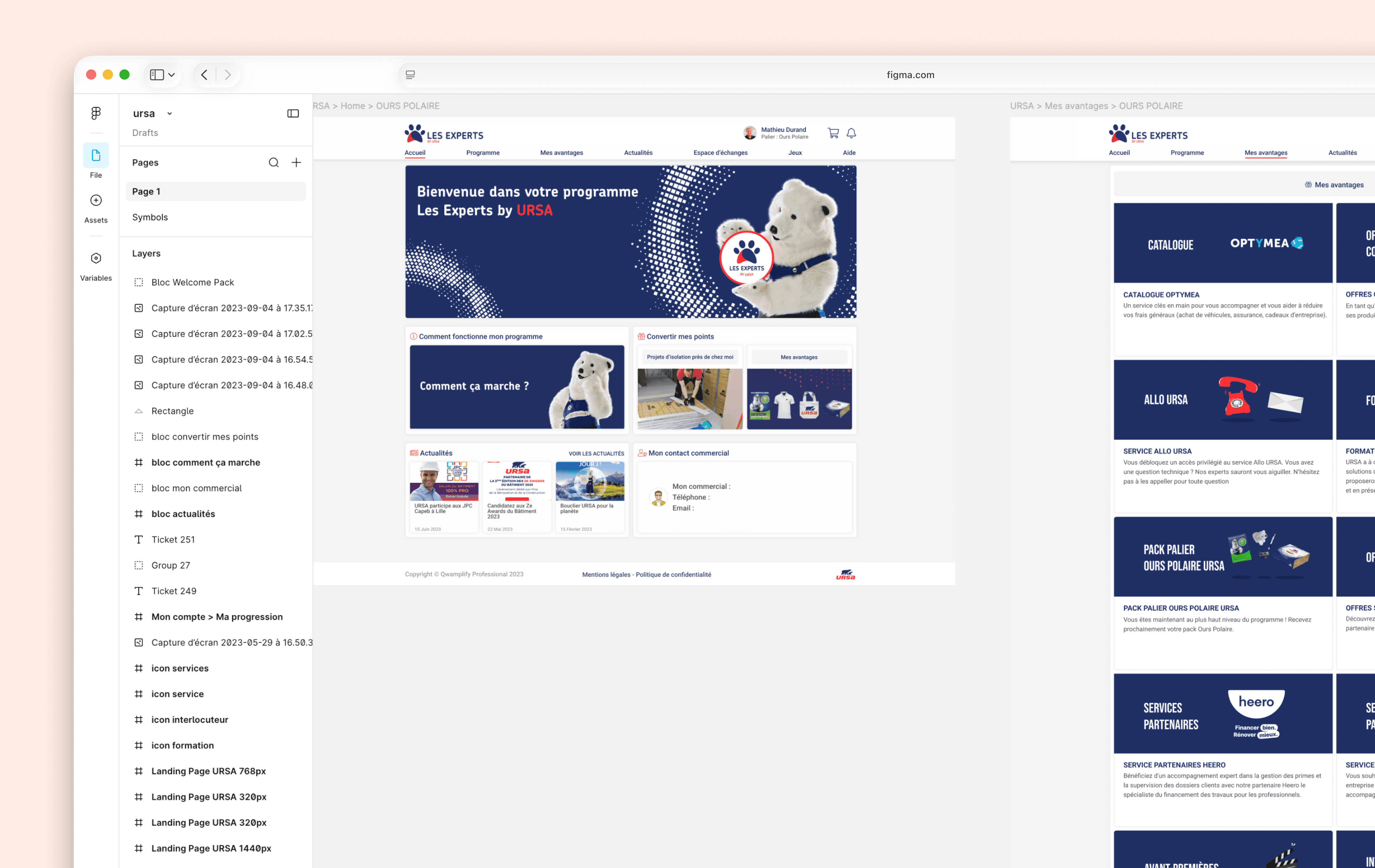Image resolution: width=1375 pixels, height=868 pixels.
Task: Click frame icon of bloc comment ça marche
Action: pyautogui.click(x=139, y=462)
